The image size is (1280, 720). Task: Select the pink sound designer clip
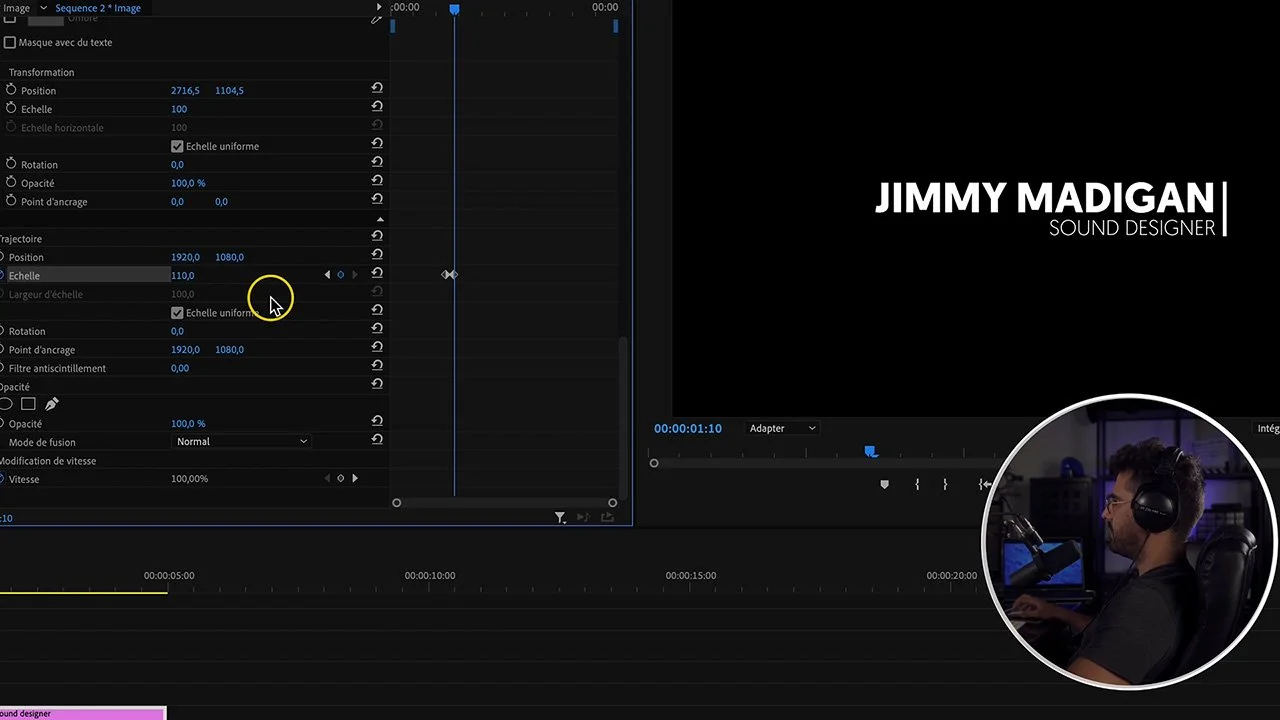82,713
